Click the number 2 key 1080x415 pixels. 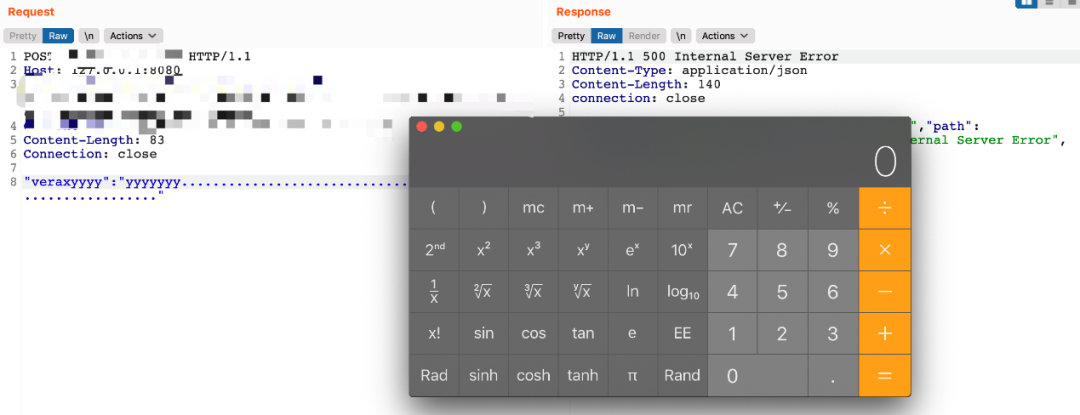tap(782, 334)
